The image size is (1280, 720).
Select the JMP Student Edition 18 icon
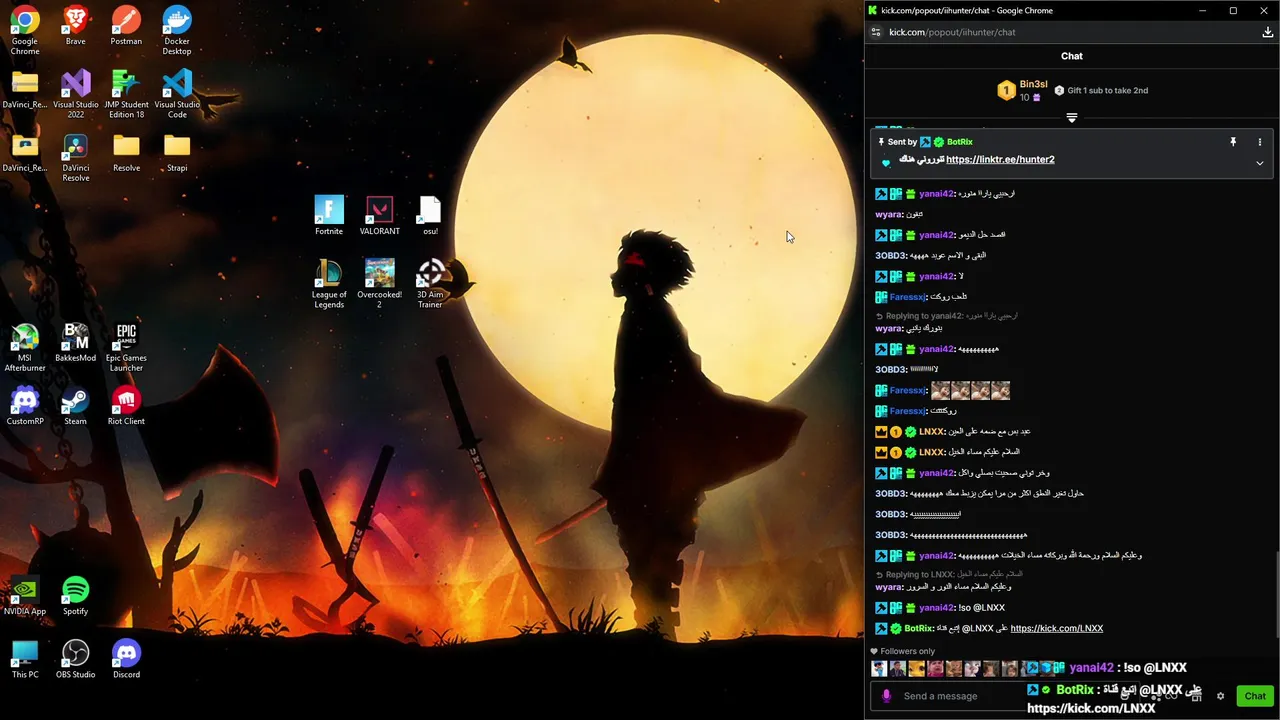126,94
